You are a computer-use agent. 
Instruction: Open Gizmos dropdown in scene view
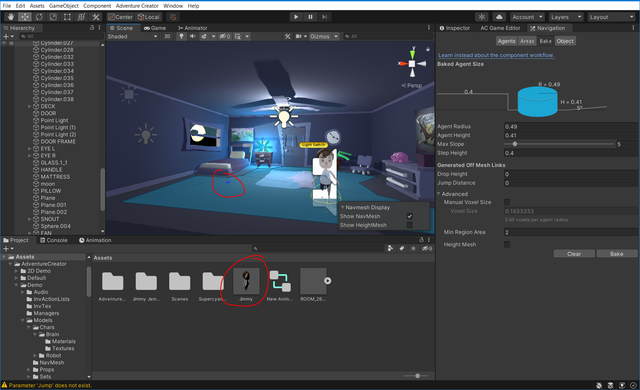point(324,36)
